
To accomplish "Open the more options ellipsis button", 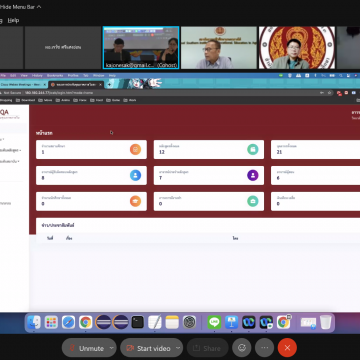I will (x=265, y=348).
